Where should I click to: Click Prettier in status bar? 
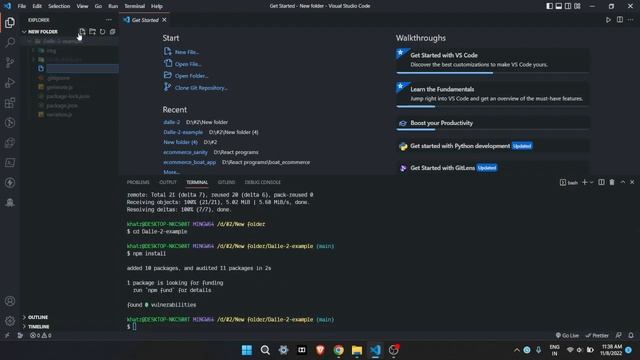point(597,336)
